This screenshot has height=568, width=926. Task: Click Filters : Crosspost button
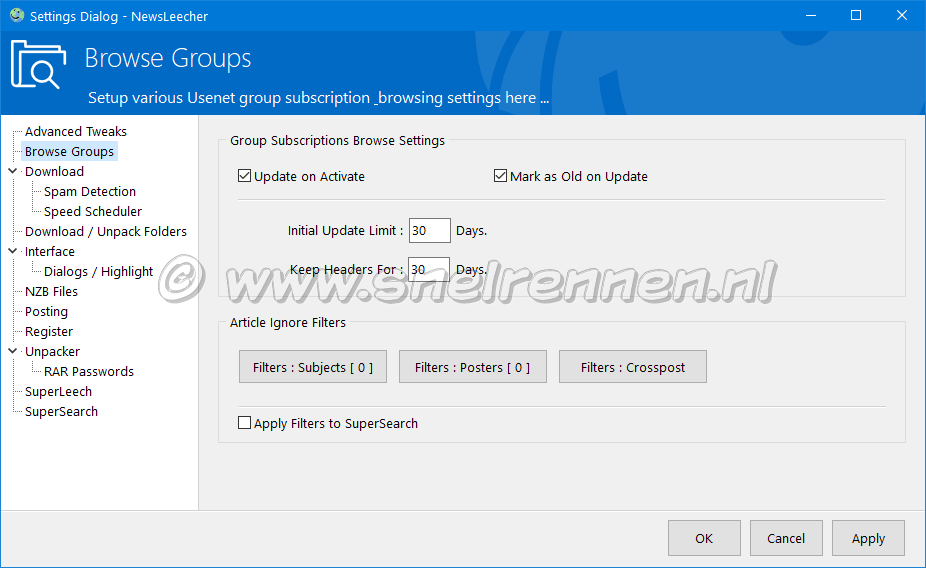click(632, 367)
